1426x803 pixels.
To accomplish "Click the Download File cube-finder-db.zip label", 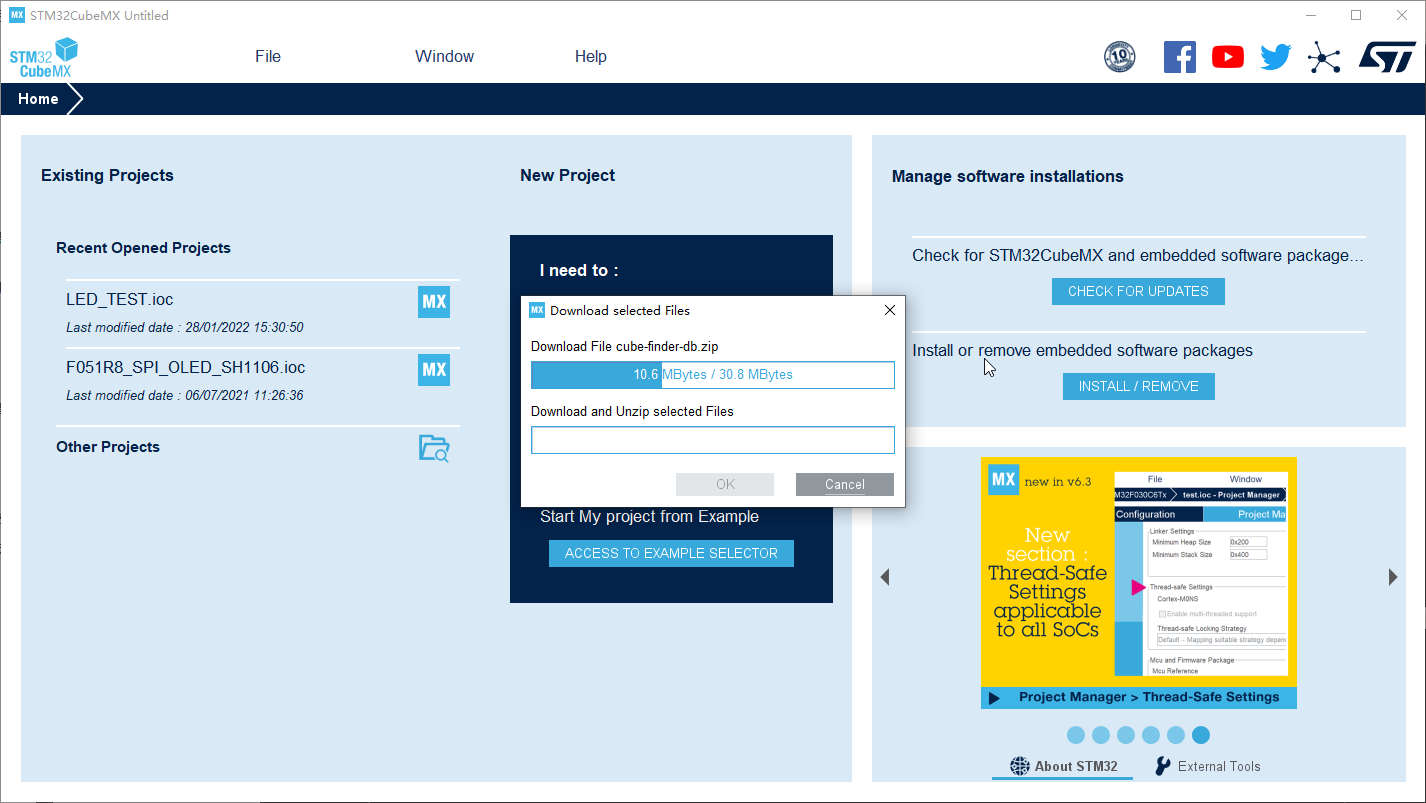I will [625, 346].
